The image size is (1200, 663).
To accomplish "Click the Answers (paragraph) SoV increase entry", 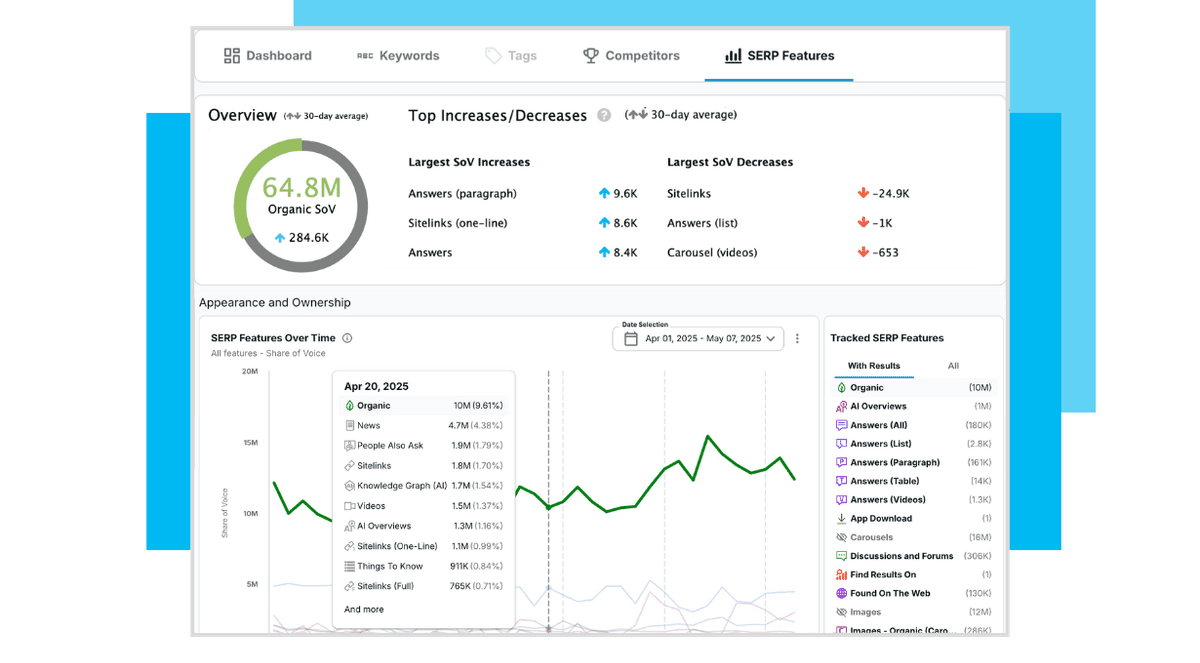I will (462, 194).
